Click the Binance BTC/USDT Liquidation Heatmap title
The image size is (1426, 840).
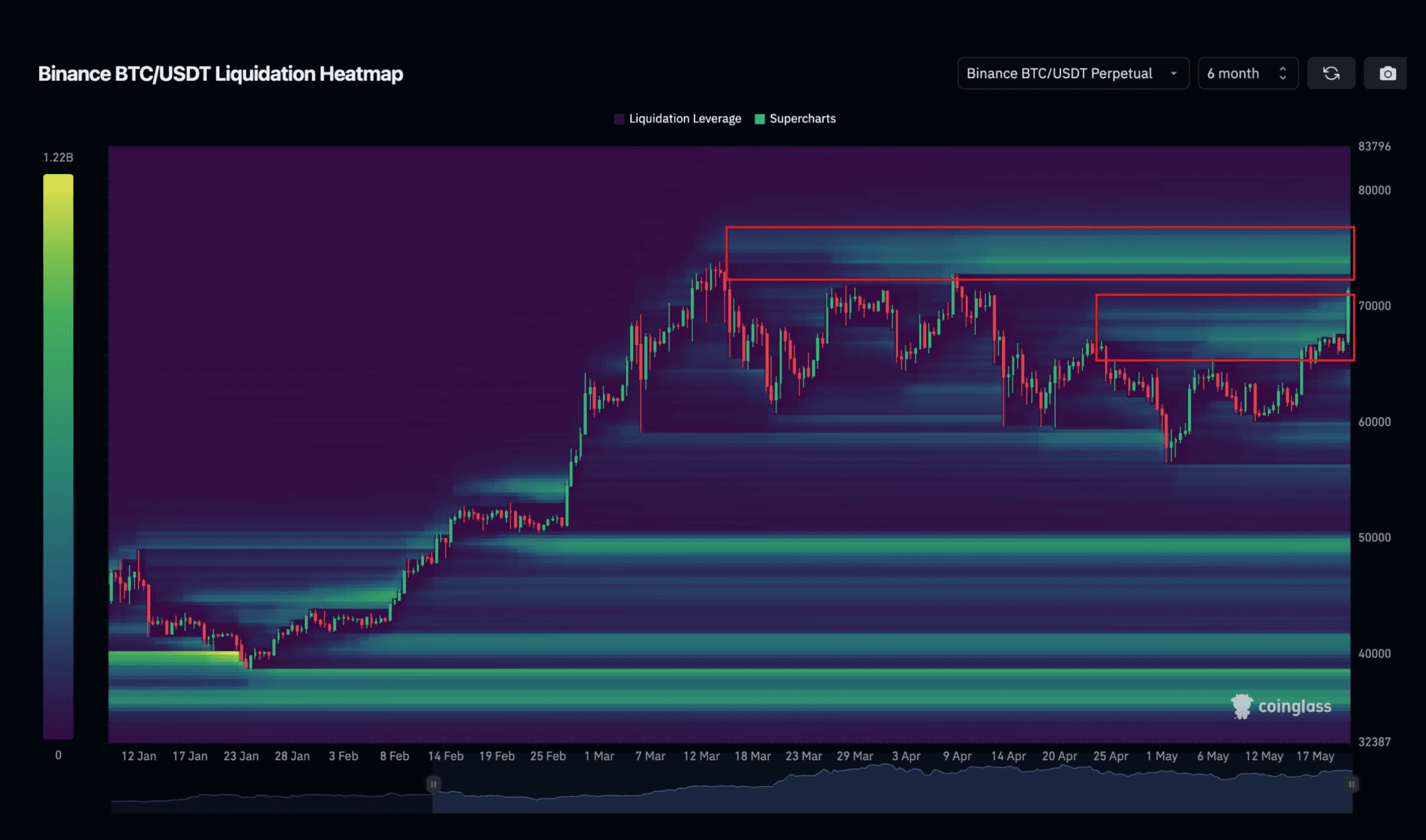coord(220,74)
